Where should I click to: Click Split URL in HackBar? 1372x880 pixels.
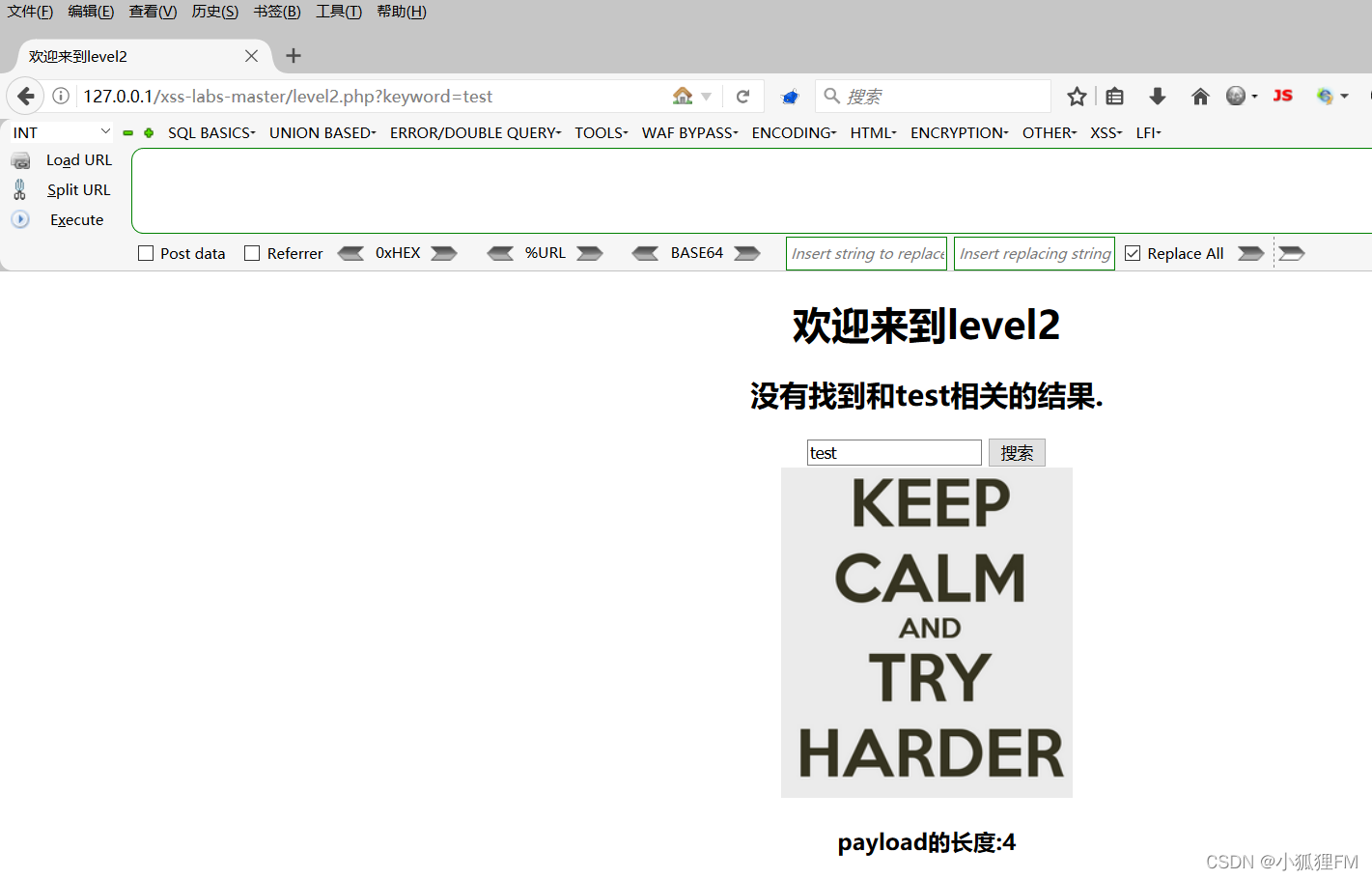(64, 190)
